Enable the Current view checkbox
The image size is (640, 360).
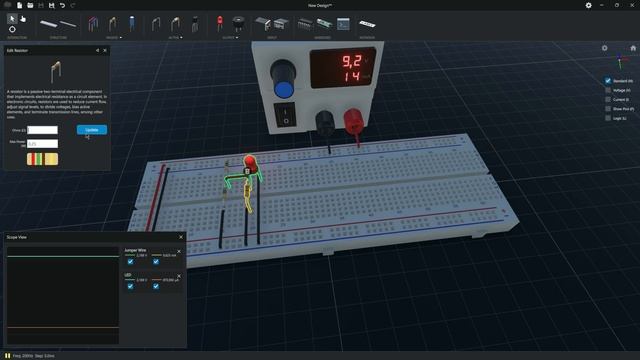coord(608,99)
